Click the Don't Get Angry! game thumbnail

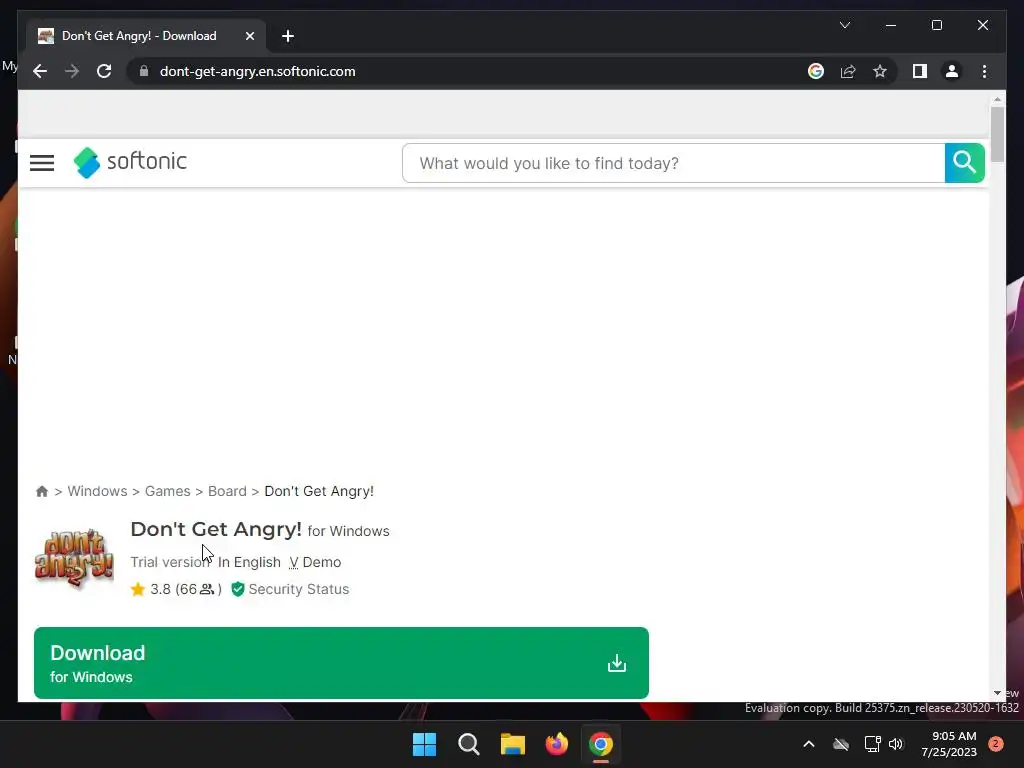74,557
